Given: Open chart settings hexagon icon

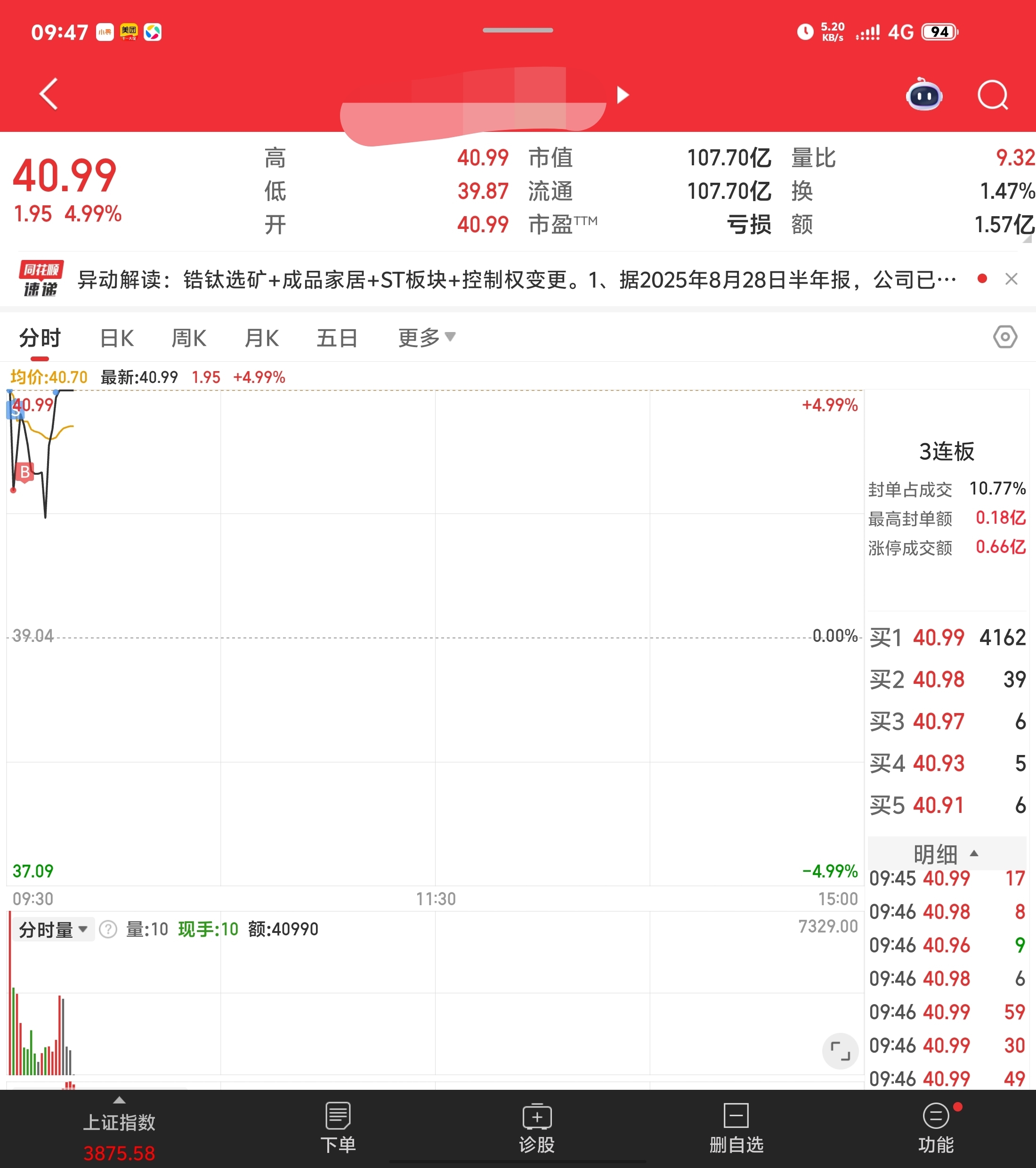Looking at the screenshot, I should [x=1004, y=337].
